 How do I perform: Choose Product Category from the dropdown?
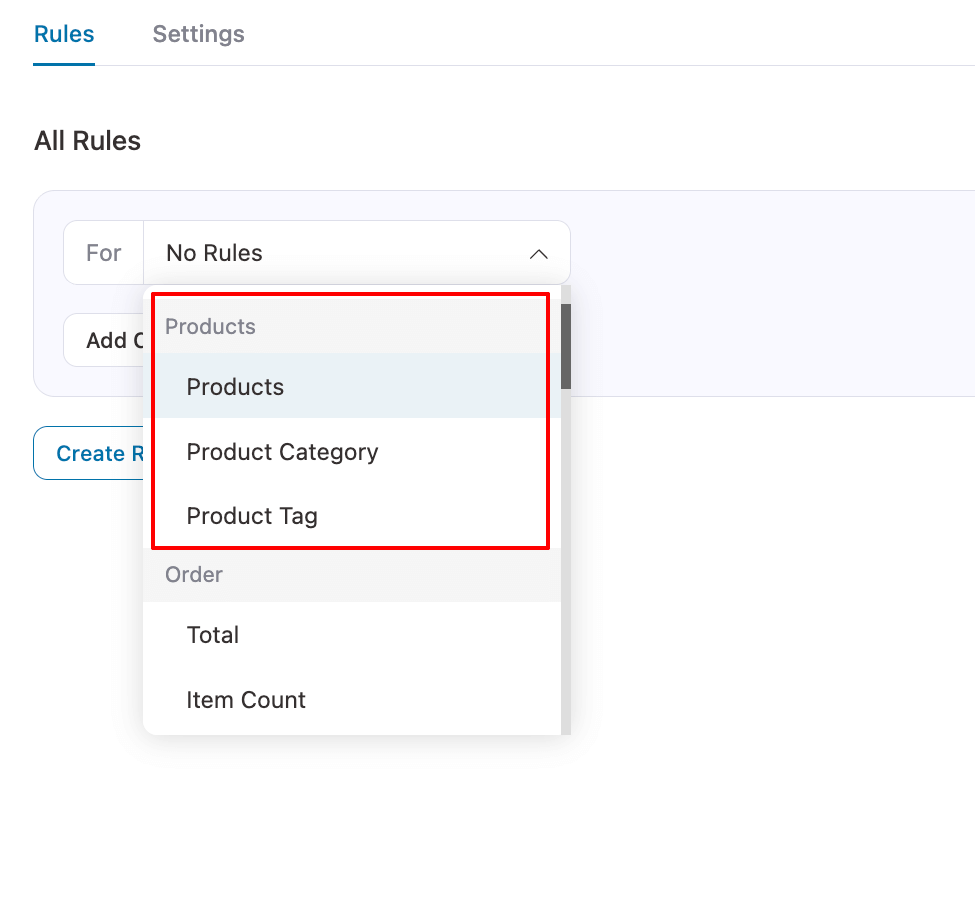pos(282,452)
